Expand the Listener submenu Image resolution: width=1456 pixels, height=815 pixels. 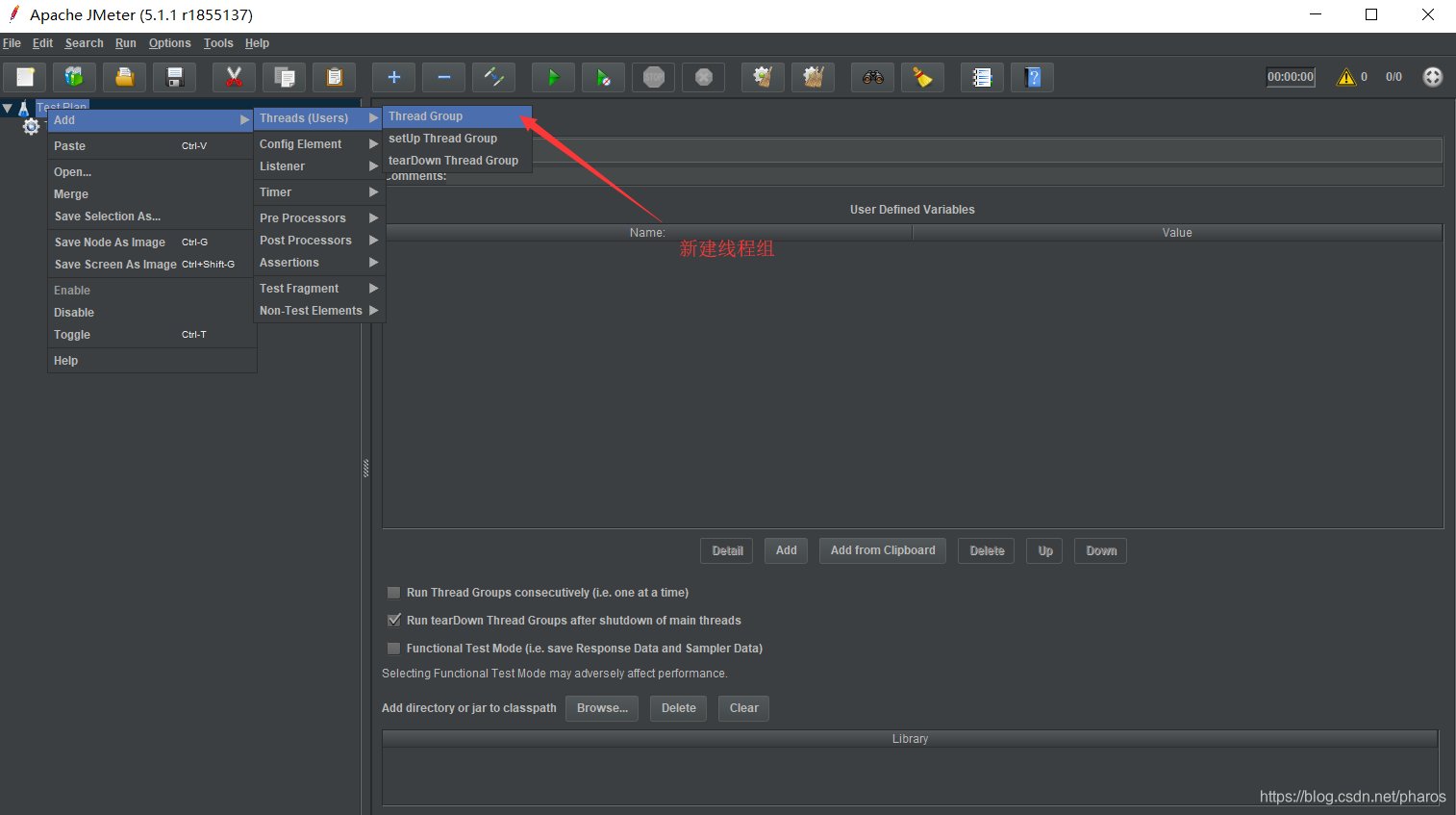pos(318,166)
